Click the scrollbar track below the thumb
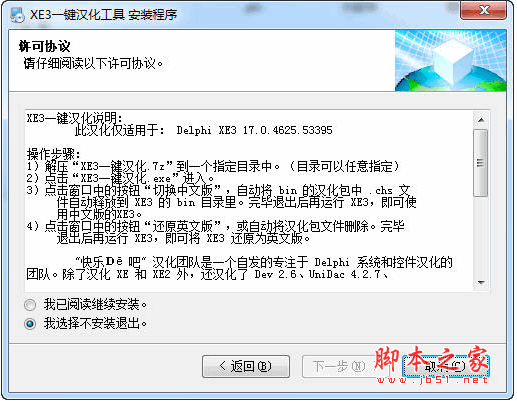The width and height of the screenshot is (517, 401). click(x=481, y=236)
